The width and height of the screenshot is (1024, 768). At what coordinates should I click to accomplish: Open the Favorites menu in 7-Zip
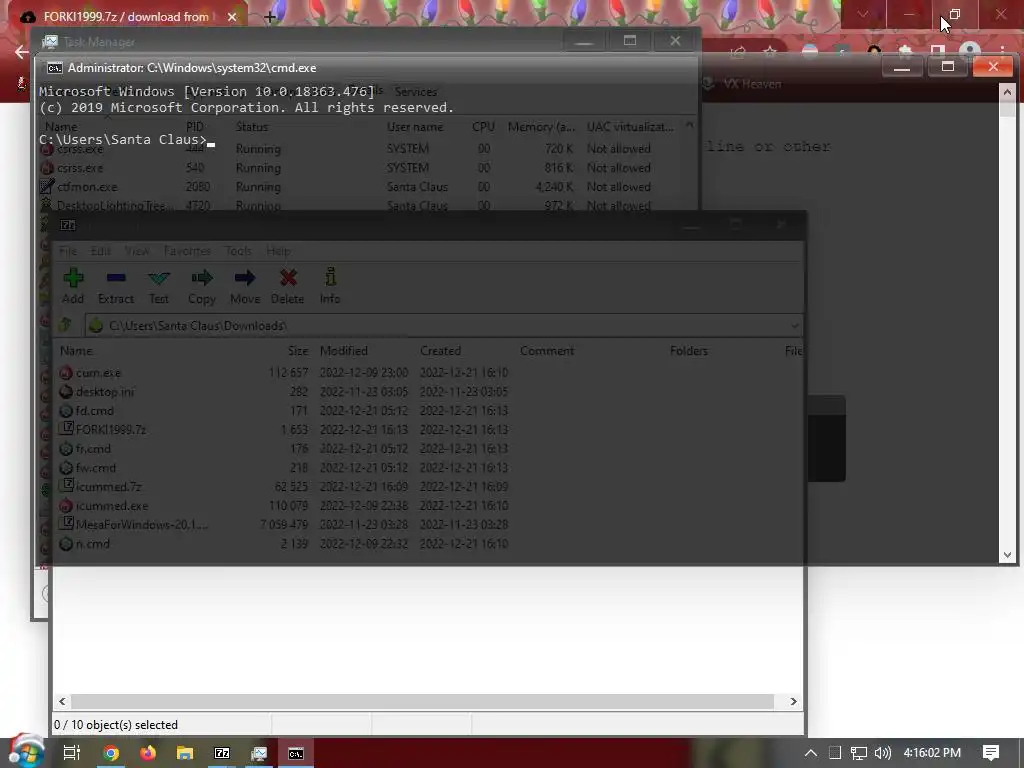pos(187,251)
